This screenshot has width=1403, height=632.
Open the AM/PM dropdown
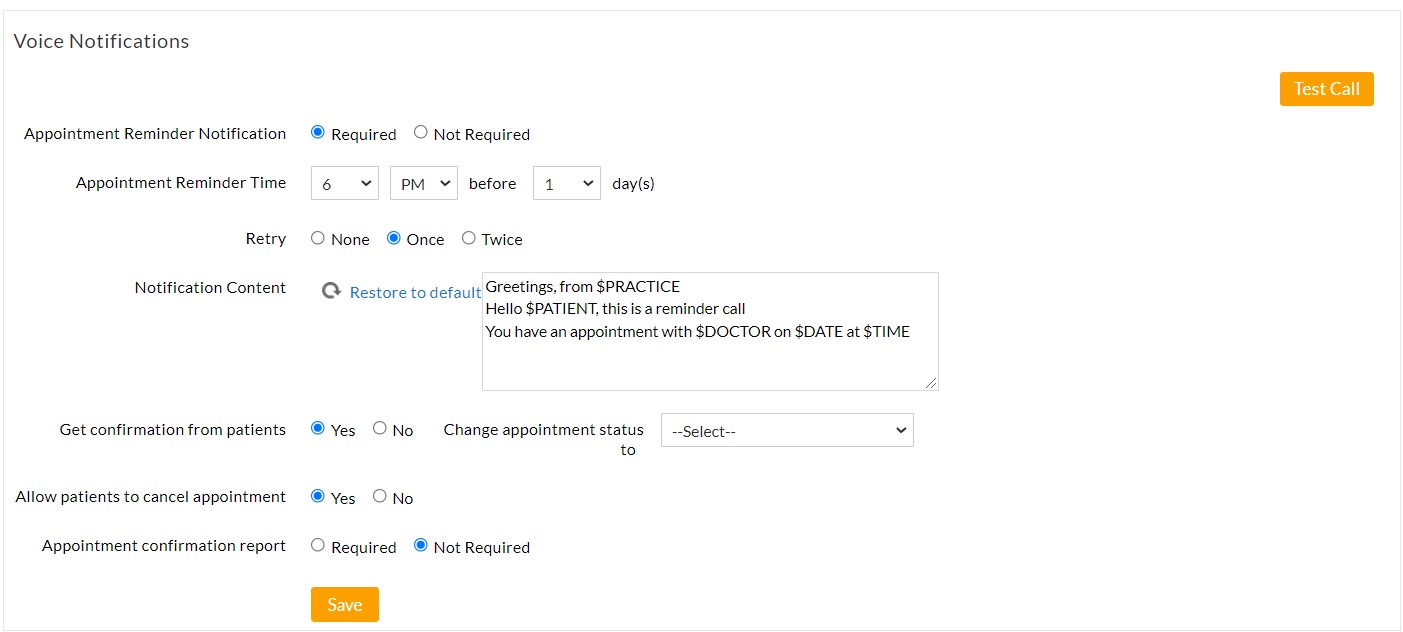pyautogui.click(x=423, y=183)
